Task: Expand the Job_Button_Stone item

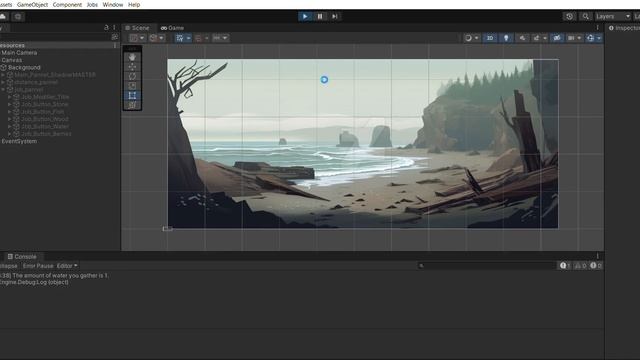Action: (x=9, y=104)
